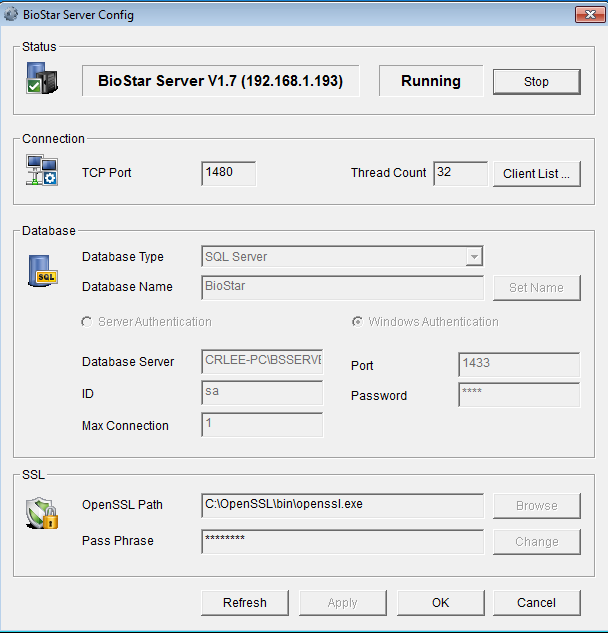
Task: Click the Max Connection field
Action: [x=262, y=425]
